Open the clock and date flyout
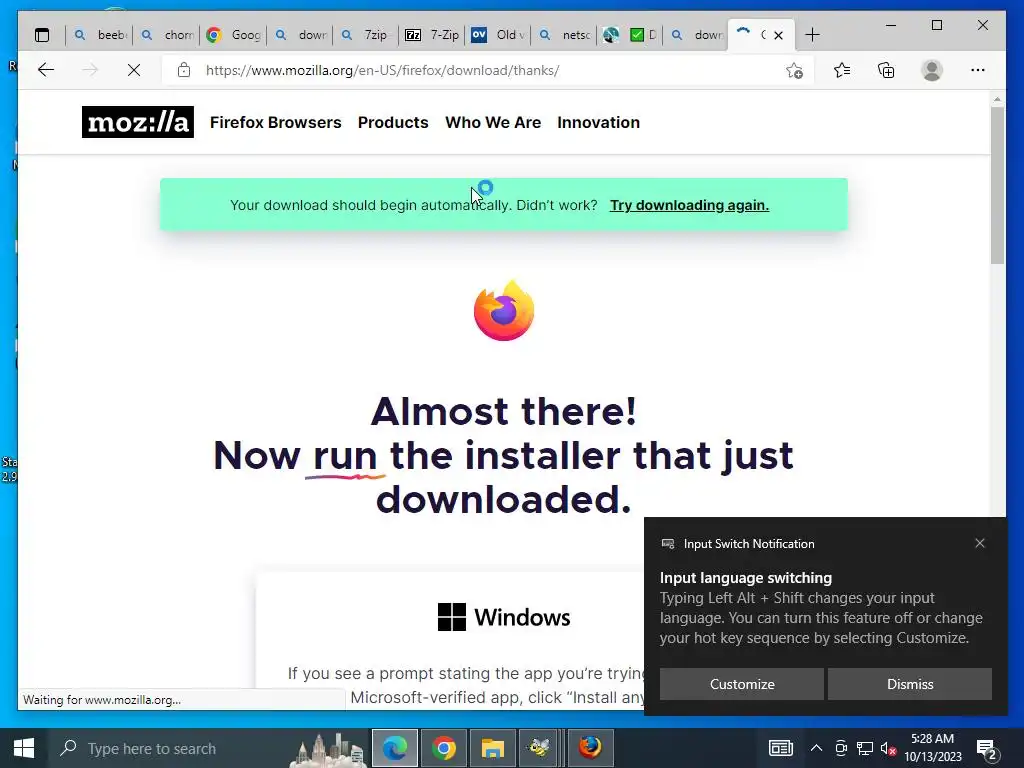The image size is (1024, 768). coord(933,748)
